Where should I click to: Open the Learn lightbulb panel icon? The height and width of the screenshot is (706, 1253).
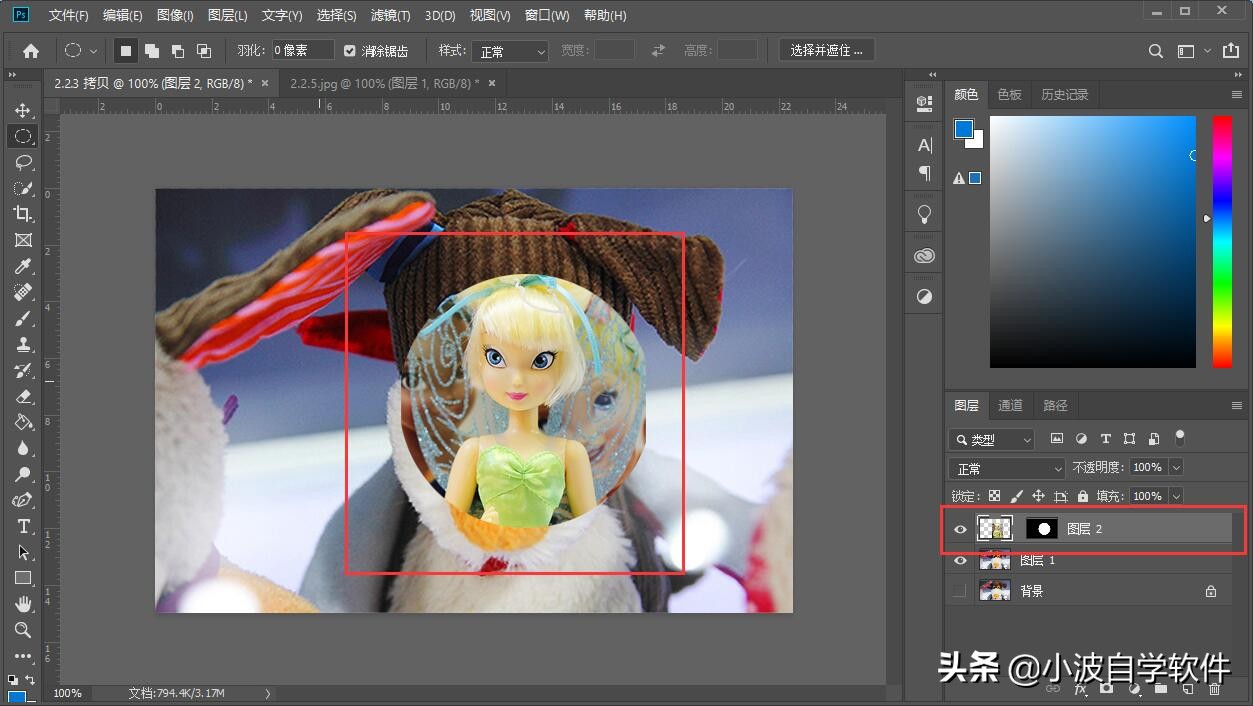(924, 213)
